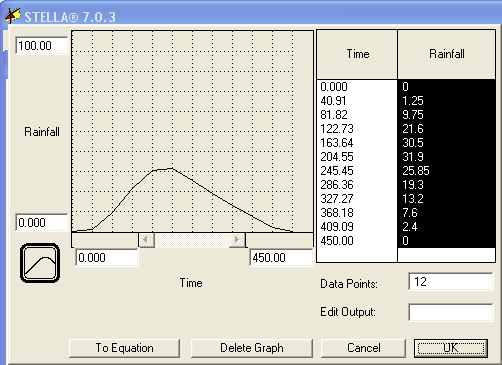The width and height of the screenshot is (502, 365).
Task: Click the Time column header
Action: pyautogui.click(x=357, y=54)
